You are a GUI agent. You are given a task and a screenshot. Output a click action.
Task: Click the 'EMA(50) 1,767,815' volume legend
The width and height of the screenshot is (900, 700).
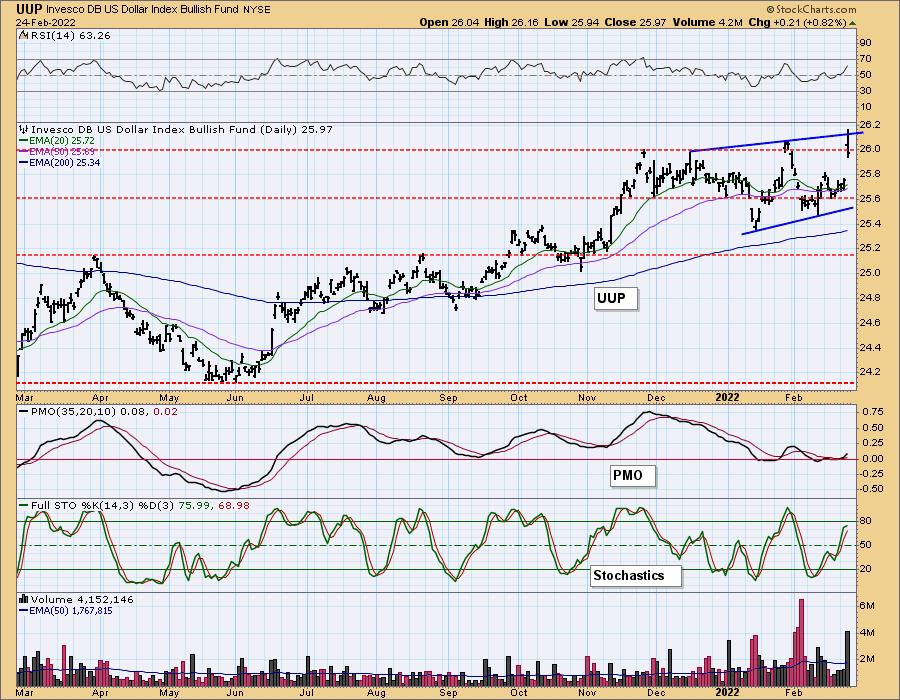click(71, 610)
